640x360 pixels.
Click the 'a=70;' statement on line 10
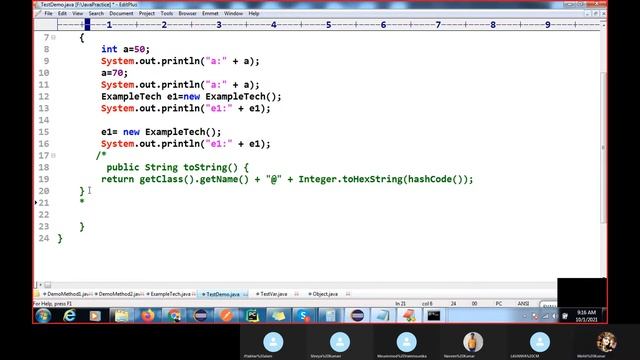(x=114, y=73)
